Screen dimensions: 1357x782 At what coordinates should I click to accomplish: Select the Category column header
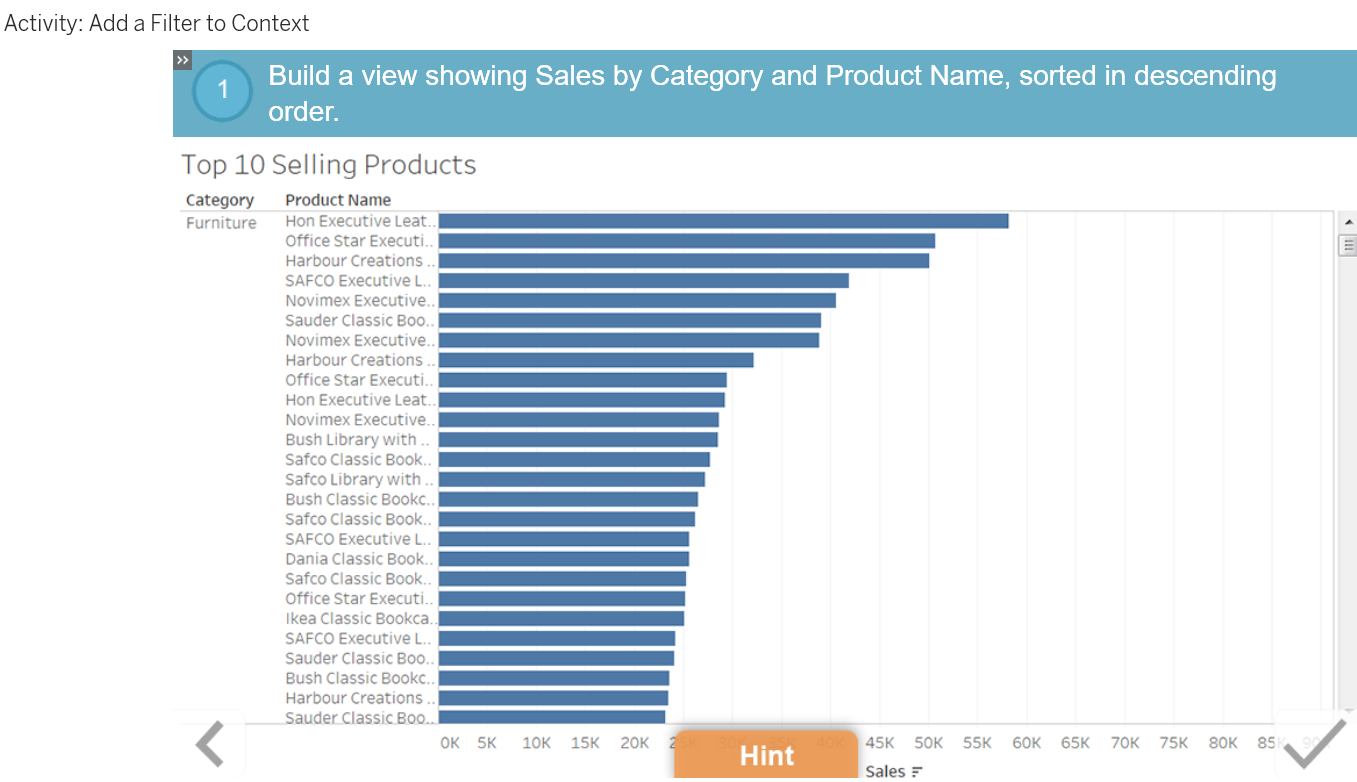pyautogui.click(x=220, y=200)
